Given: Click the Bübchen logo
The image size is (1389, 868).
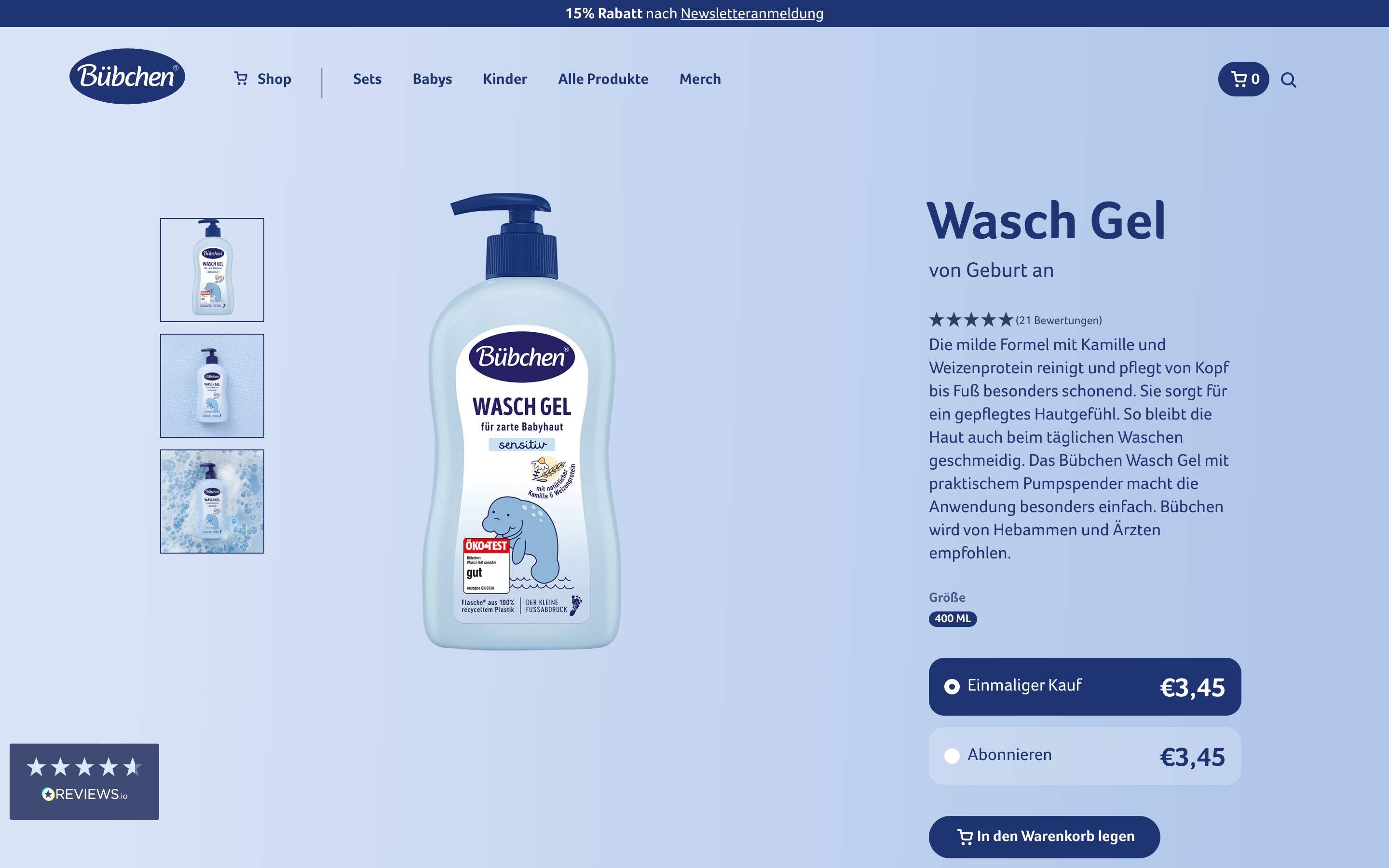Looking at the screenshot, I should coord(127,76).
